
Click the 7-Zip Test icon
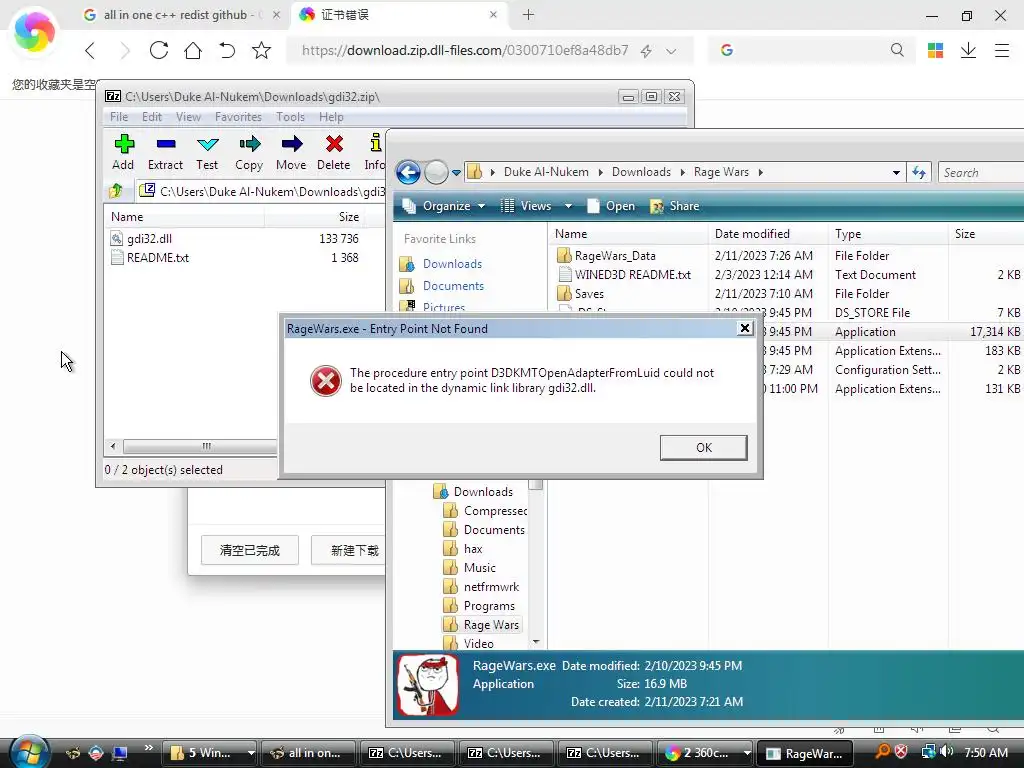pyautogui.click(x=207, y=144)
